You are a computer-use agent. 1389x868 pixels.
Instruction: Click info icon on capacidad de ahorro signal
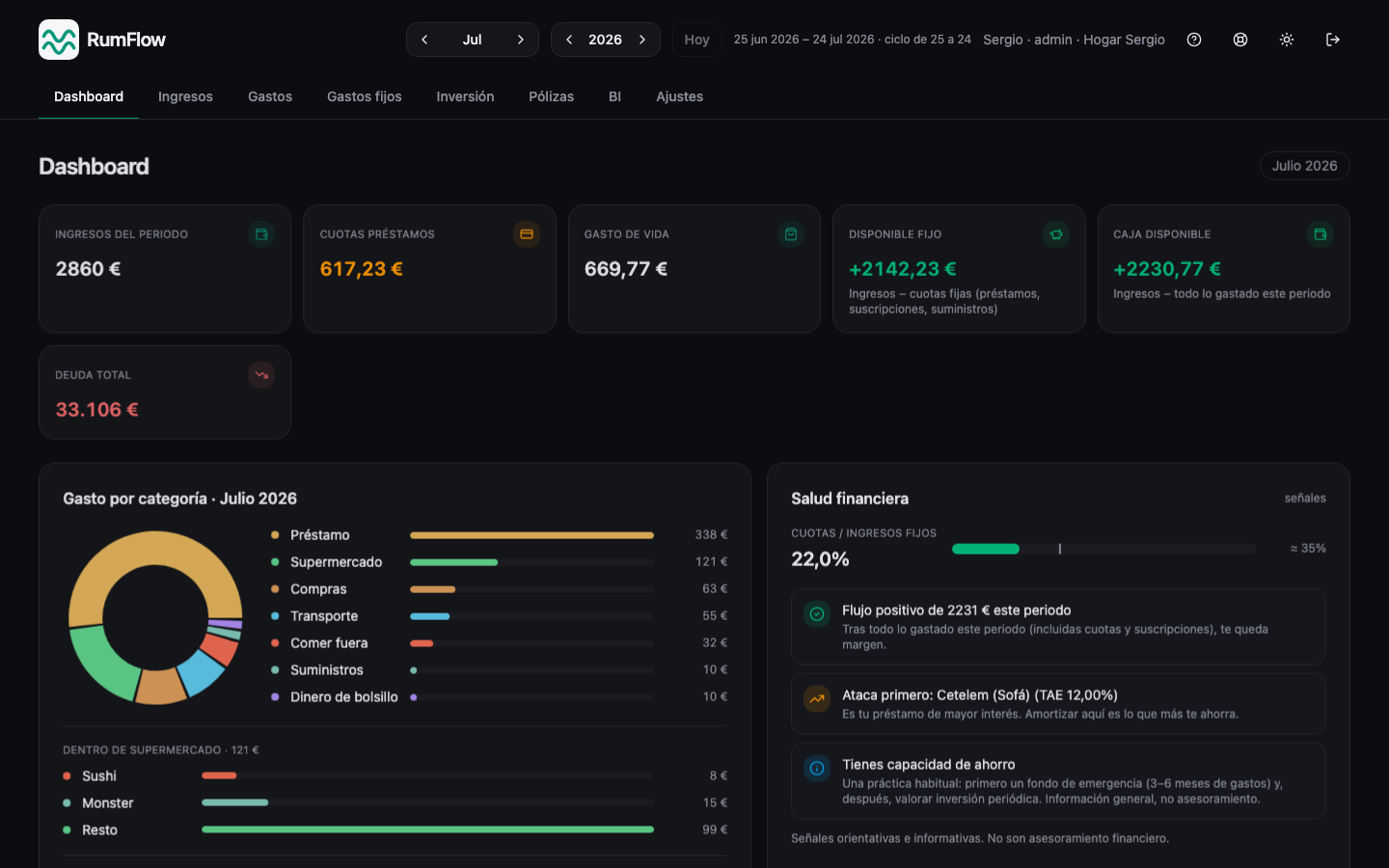[x=817, y=769]
